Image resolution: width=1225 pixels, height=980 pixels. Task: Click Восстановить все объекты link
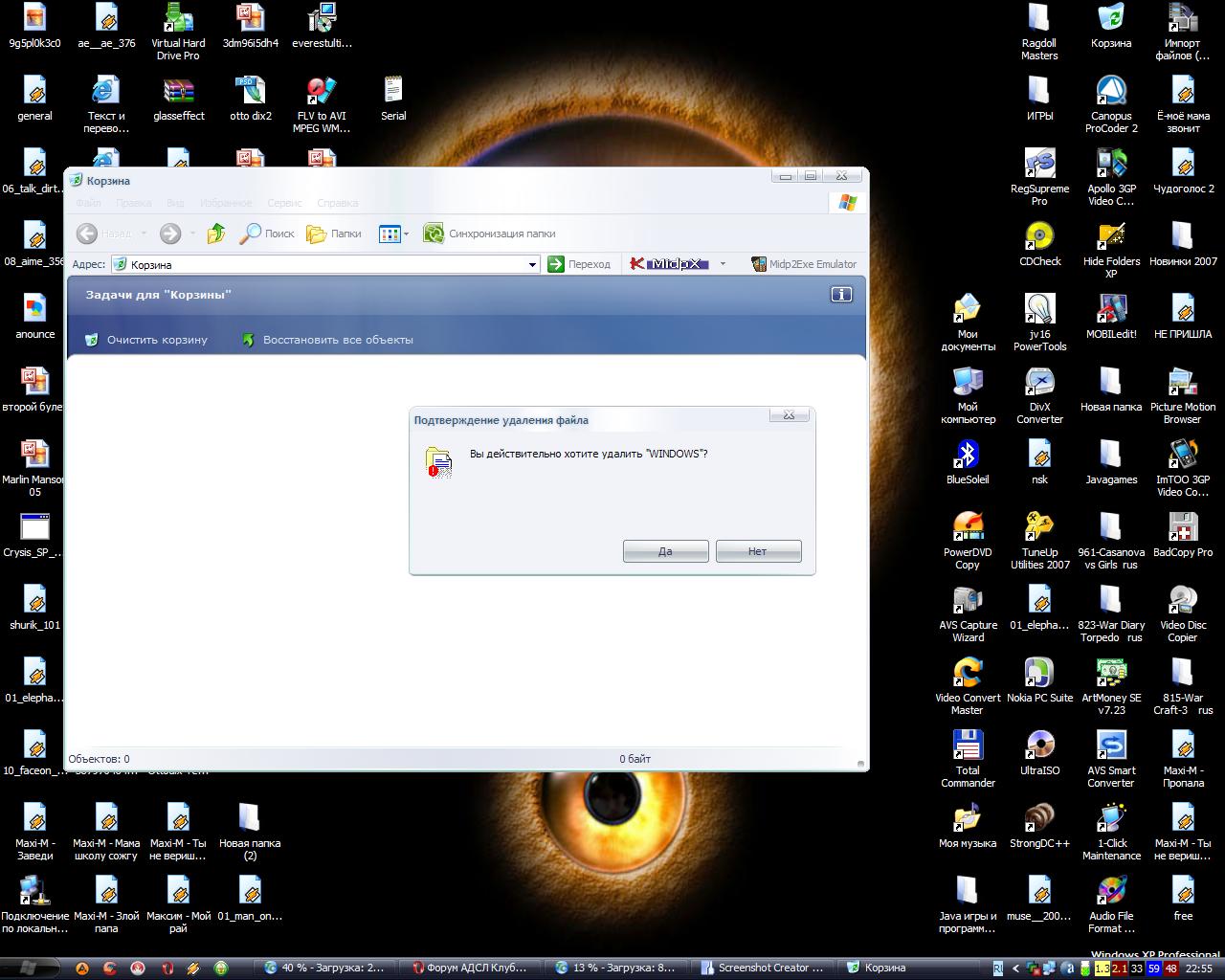337,340
